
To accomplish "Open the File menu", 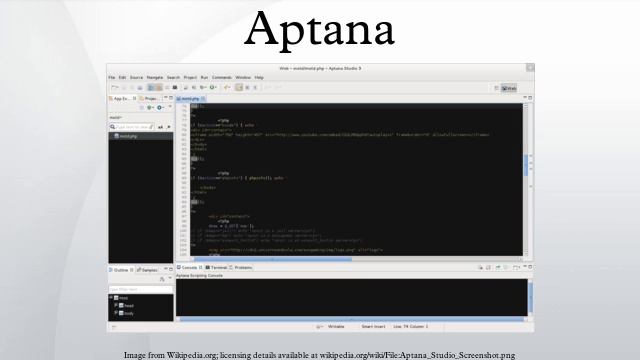I will click(x=112, y=78).
